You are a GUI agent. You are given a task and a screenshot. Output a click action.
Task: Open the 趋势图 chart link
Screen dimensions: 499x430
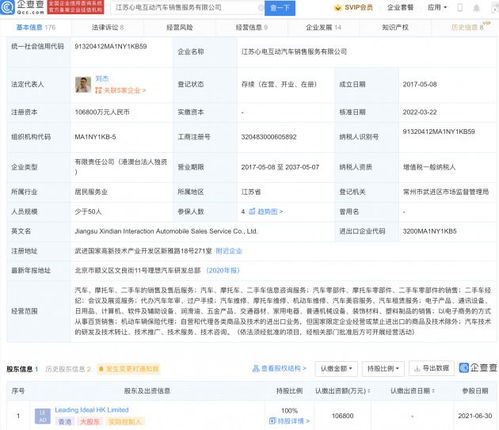tap(266, 211)
